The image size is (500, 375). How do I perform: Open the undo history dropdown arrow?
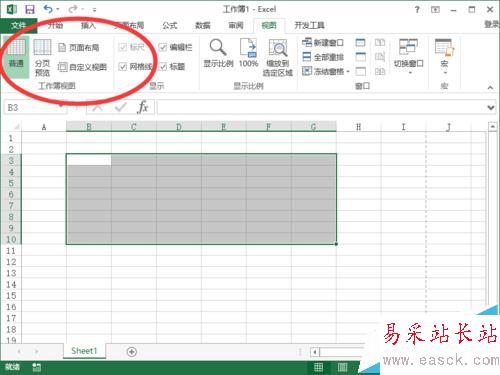tap(58, 9)
